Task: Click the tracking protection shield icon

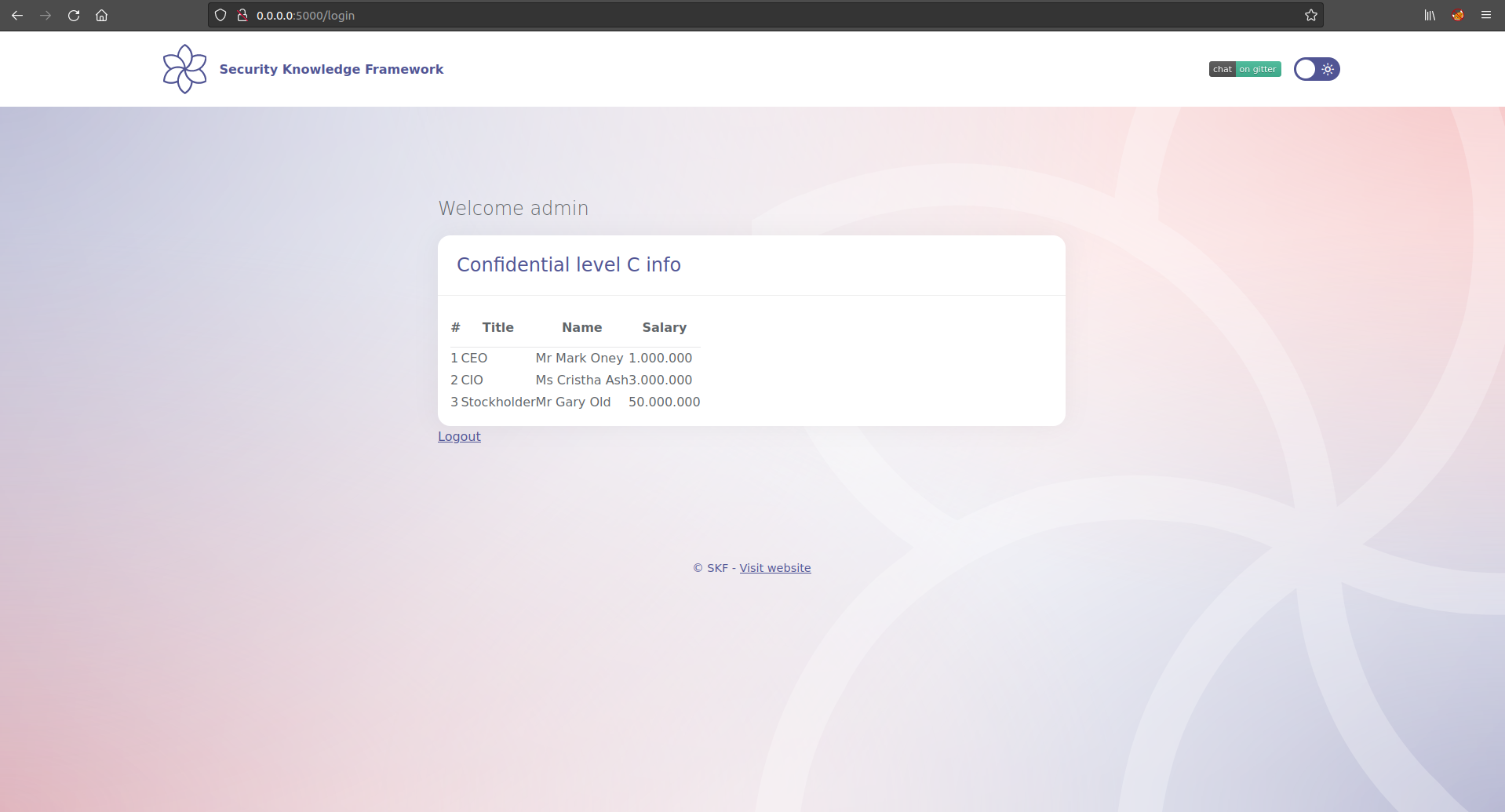Action: click(220, 15)
